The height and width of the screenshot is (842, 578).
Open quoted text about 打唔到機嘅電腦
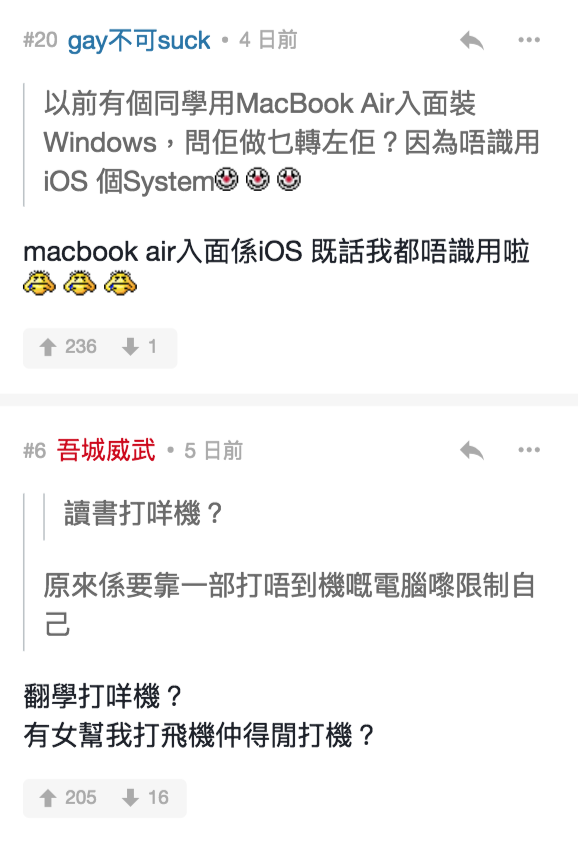289,605
